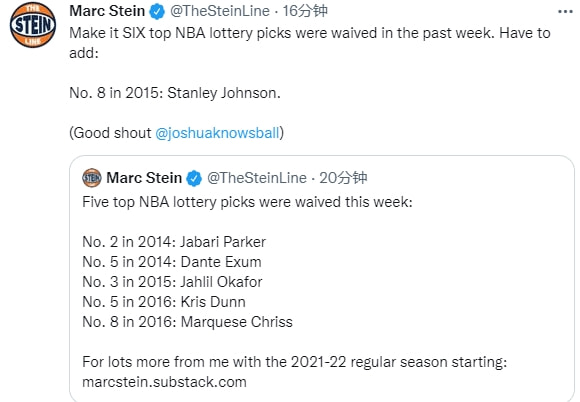The image size is (580, 402).
Task: Click Marc Stein name in quoted tweet
Action: [144, 178]
